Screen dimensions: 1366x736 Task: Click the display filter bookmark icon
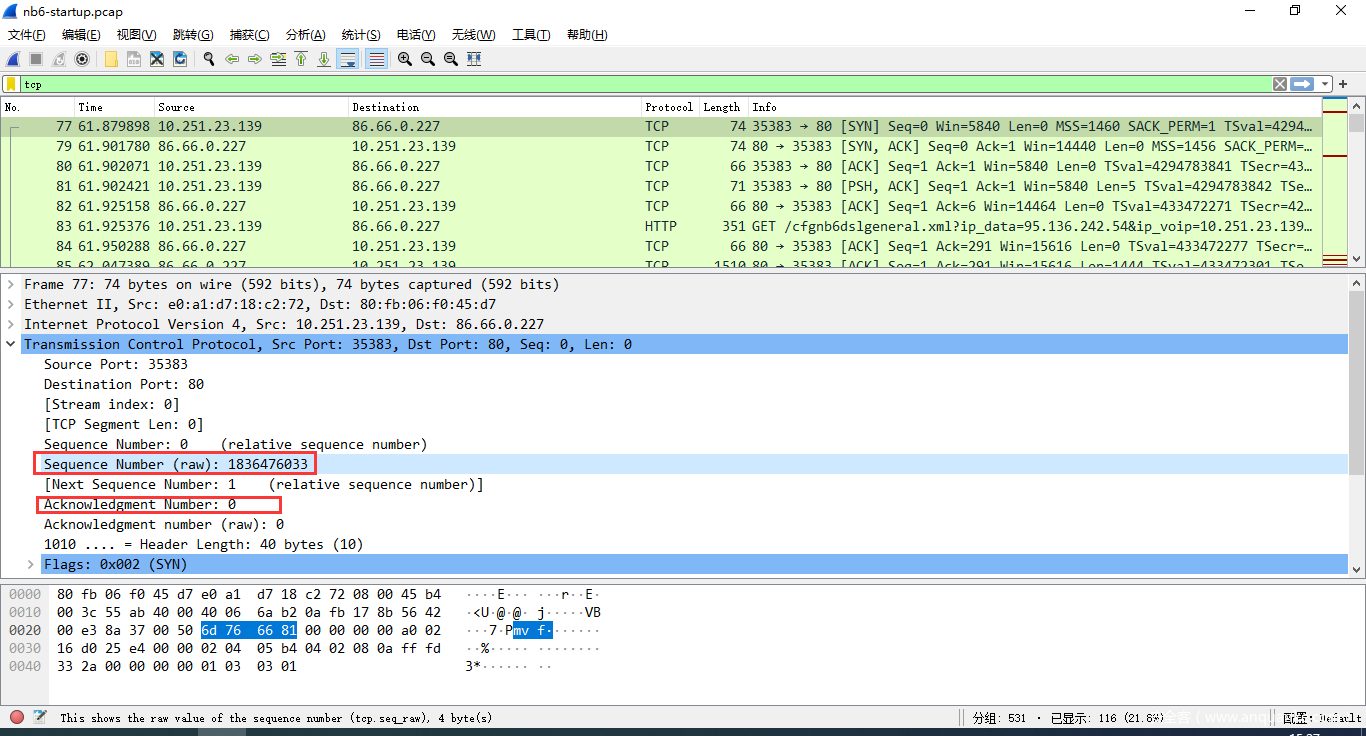point(11,84)
